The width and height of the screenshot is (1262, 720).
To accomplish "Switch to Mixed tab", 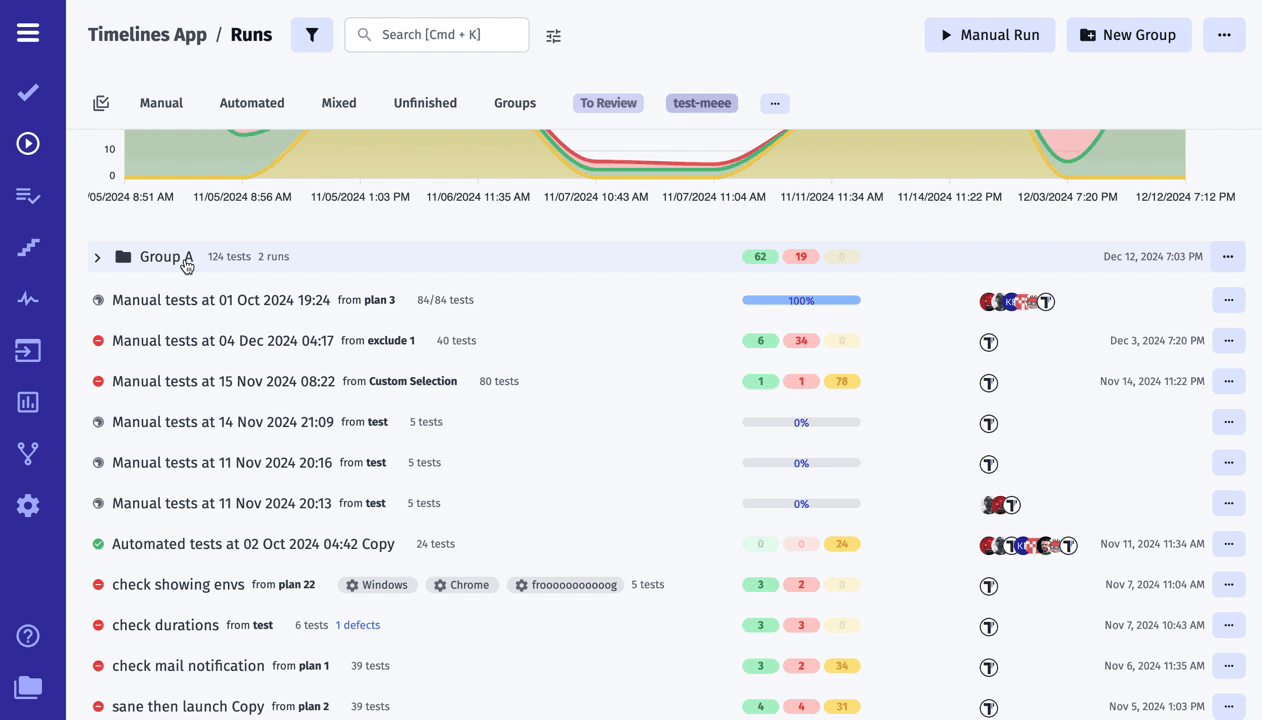I will tap(339, 103).
